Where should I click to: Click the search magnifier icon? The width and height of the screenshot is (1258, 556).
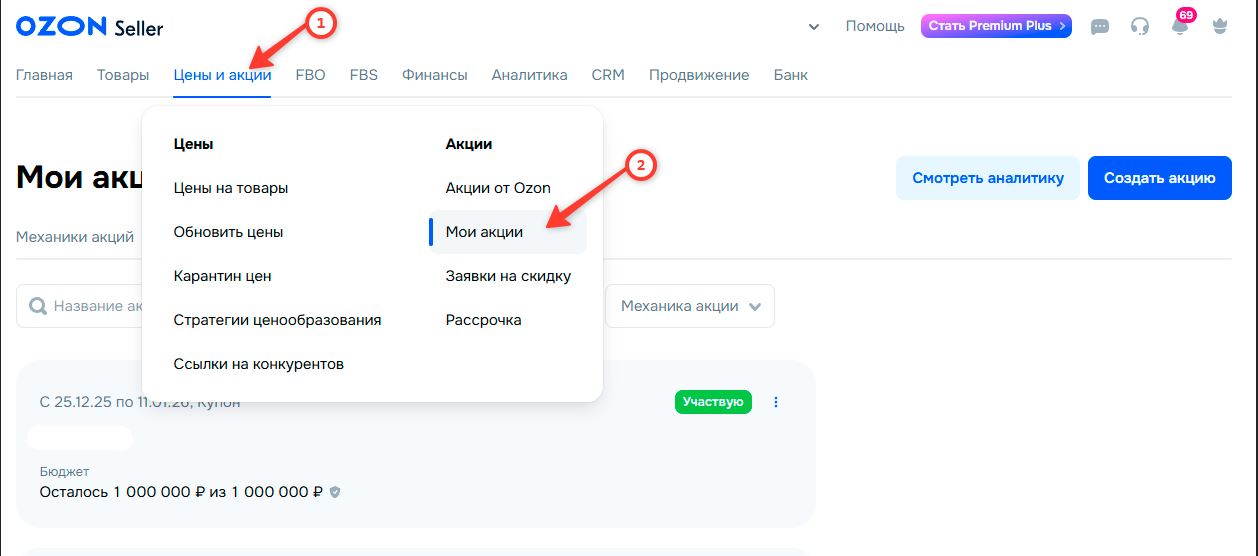(x=38, y=306)
